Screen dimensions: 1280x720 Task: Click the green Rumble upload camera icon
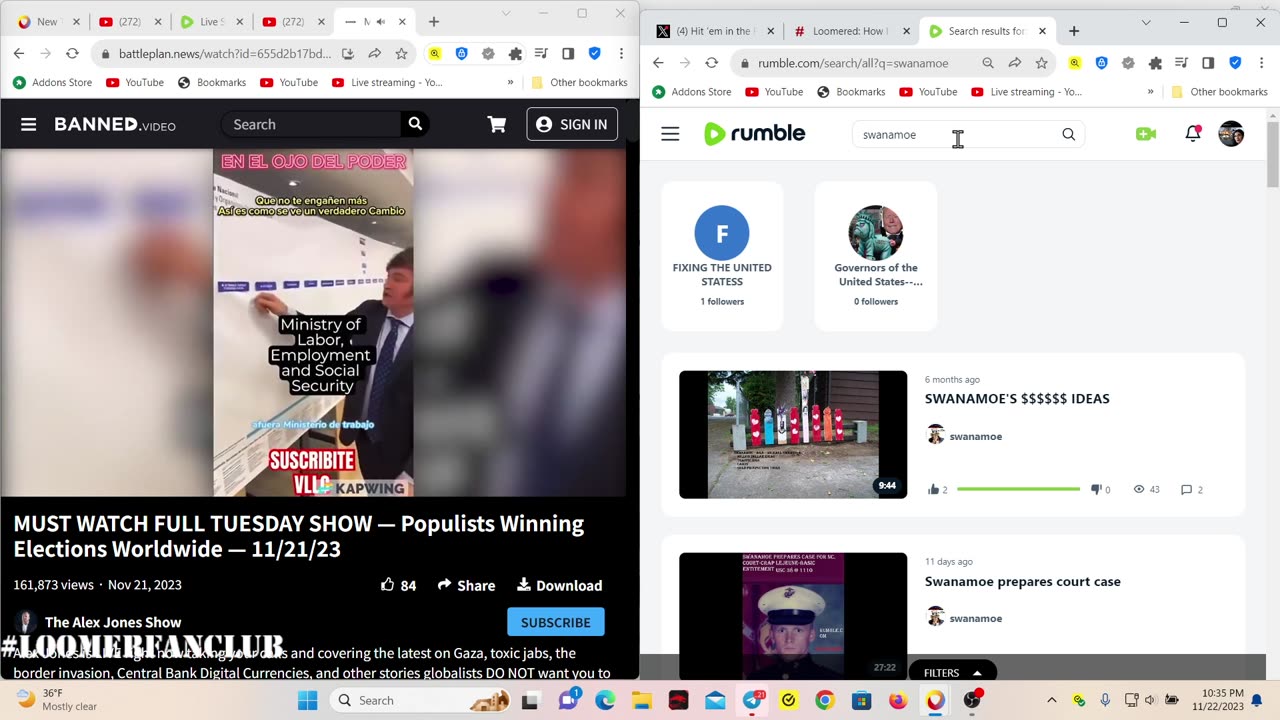coord(1146,134)
